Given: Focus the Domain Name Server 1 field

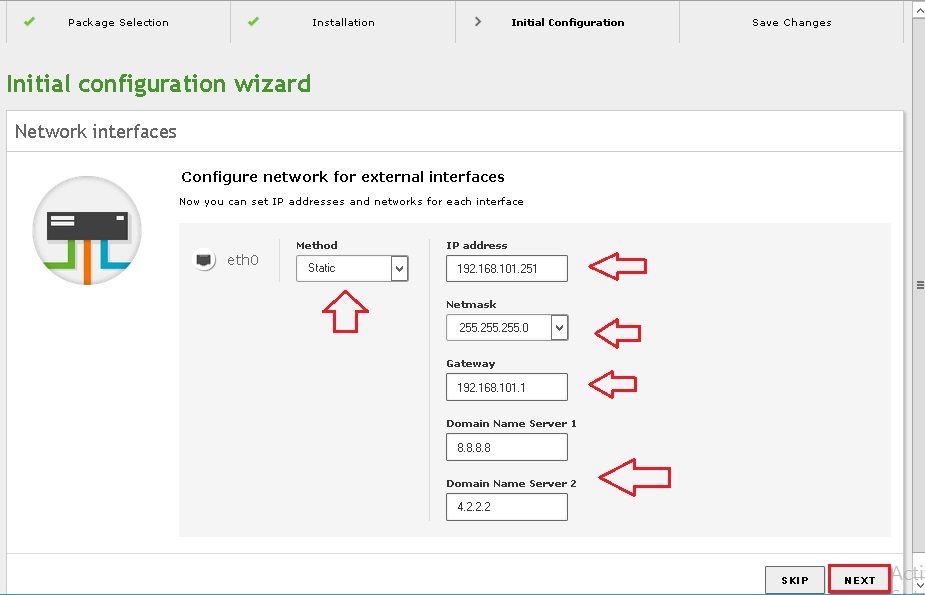Looking at the screenshot, I should click(507, 447).
